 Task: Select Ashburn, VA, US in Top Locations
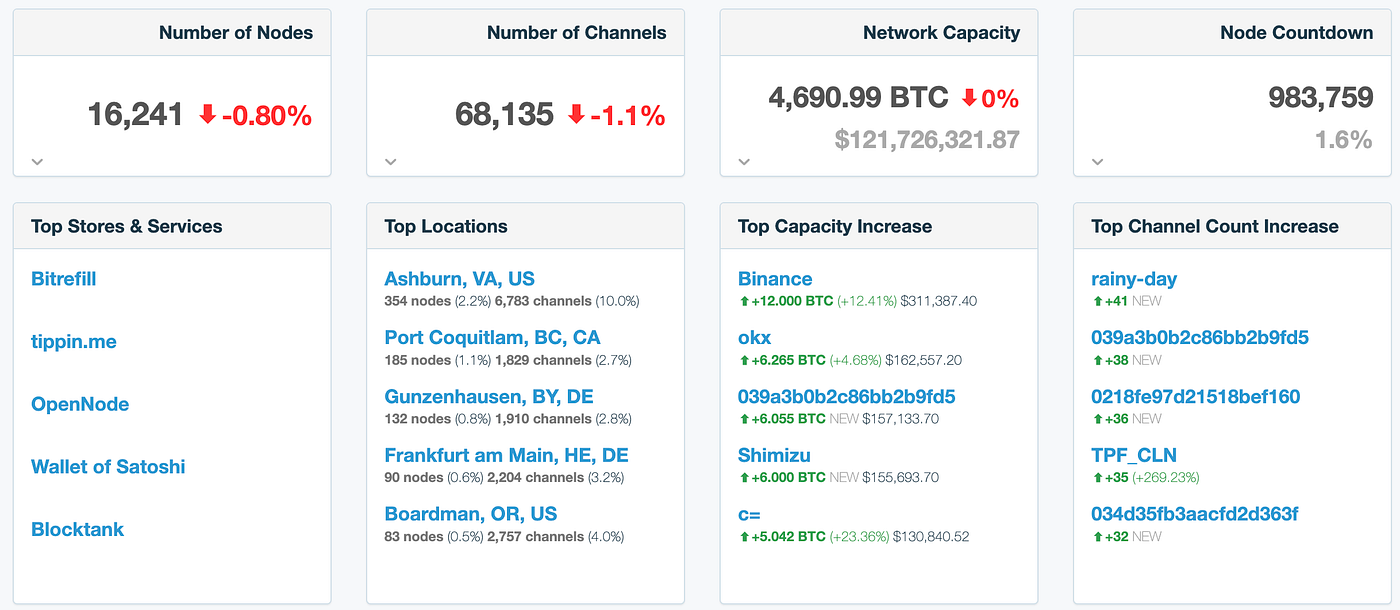tap(459, 278)
